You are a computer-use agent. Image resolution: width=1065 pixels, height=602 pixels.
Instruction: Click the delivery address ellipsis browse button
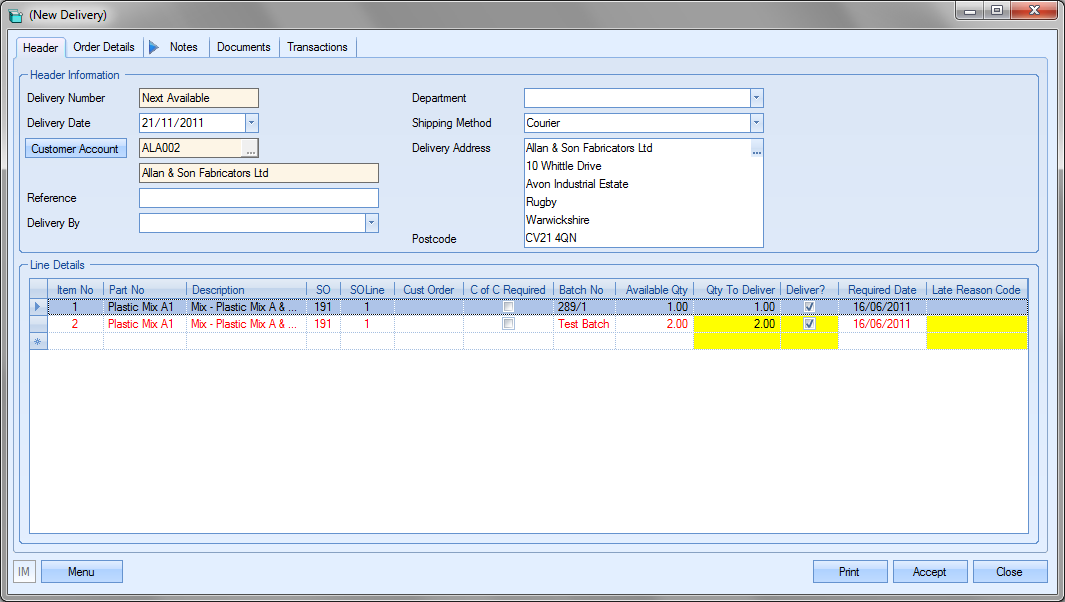[757, 151]
